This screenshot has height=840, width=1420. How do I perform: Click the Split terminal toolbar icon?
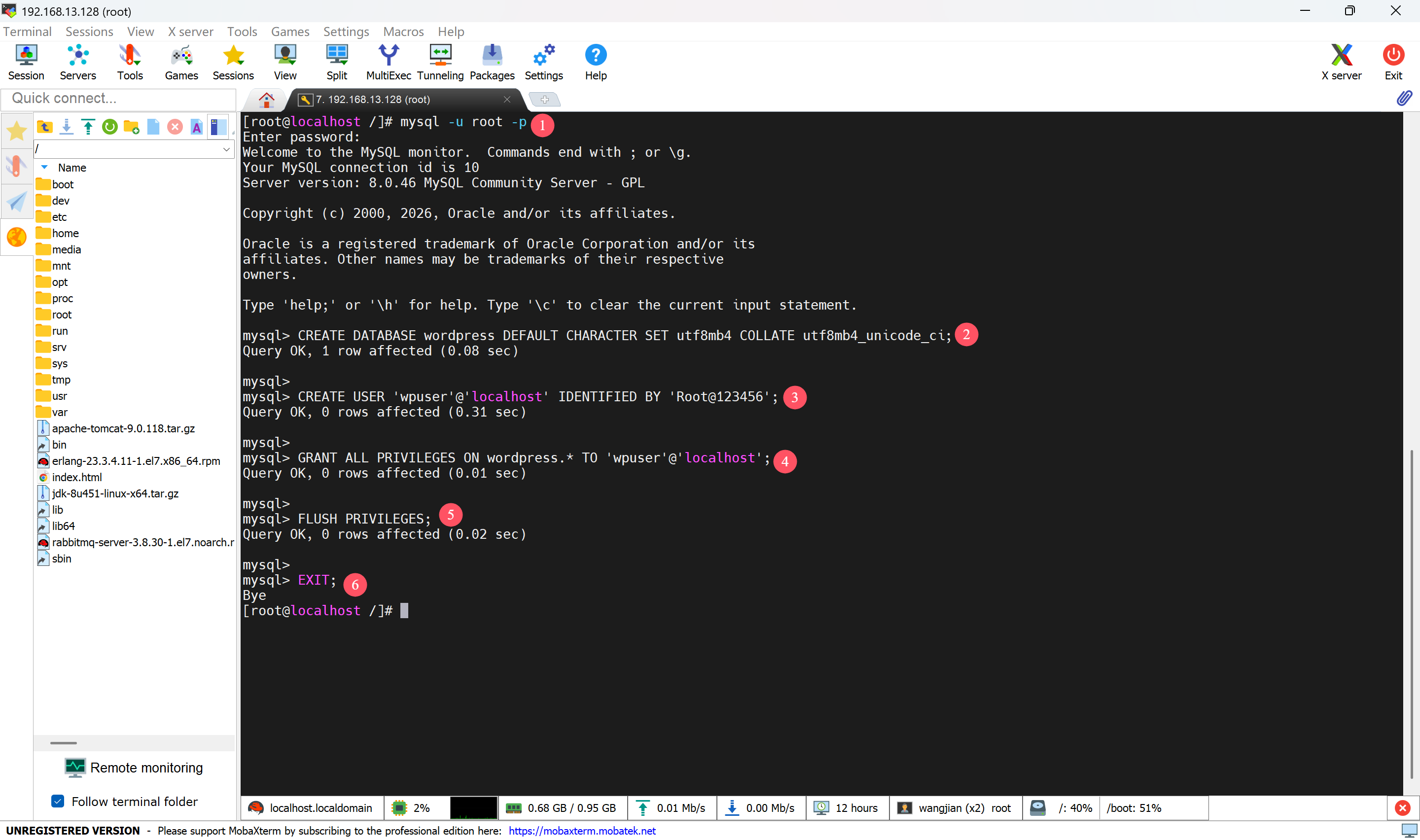coord(337,62)
